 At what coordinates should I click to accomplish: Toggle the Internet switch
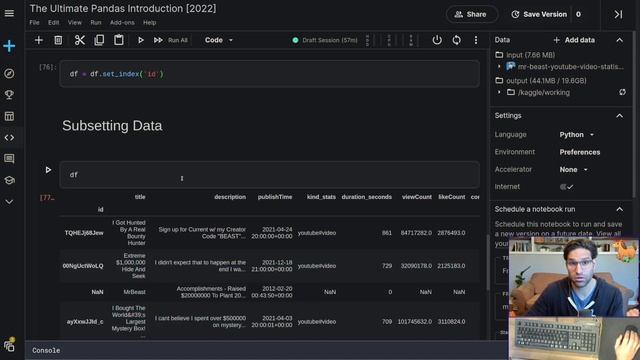click(x=567, y=187)
